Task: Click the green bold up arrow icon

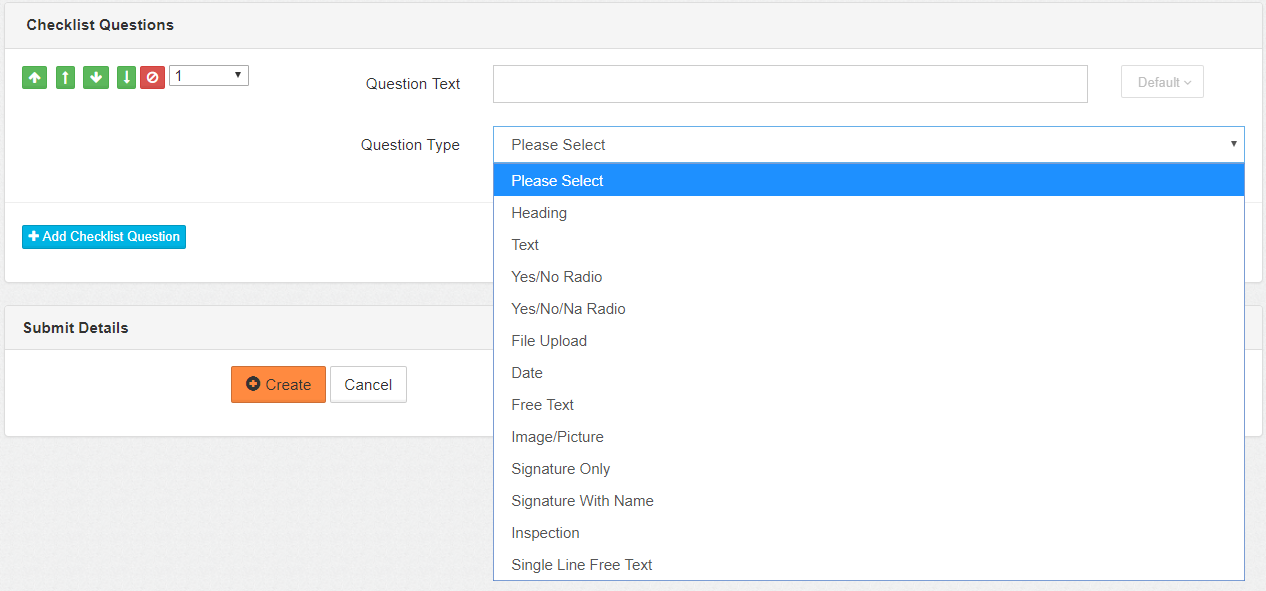Action: [35, 77]
